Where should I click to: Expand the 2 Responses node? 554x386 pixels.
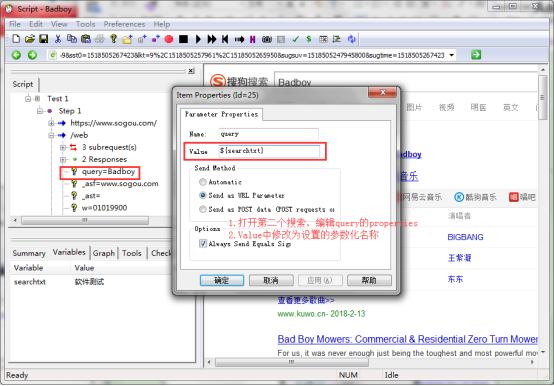63,159
